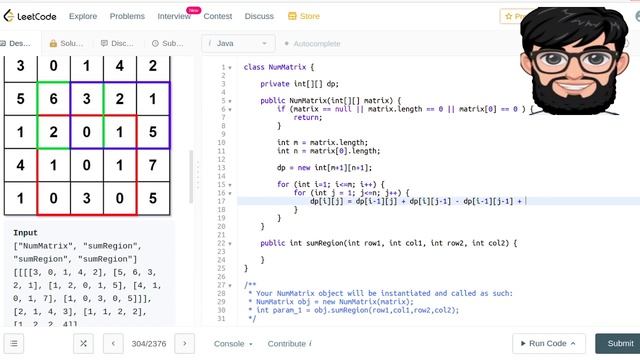Fold the inner for loop at line 16
Screen dimensions: 640x360
(x=230, y=193)
